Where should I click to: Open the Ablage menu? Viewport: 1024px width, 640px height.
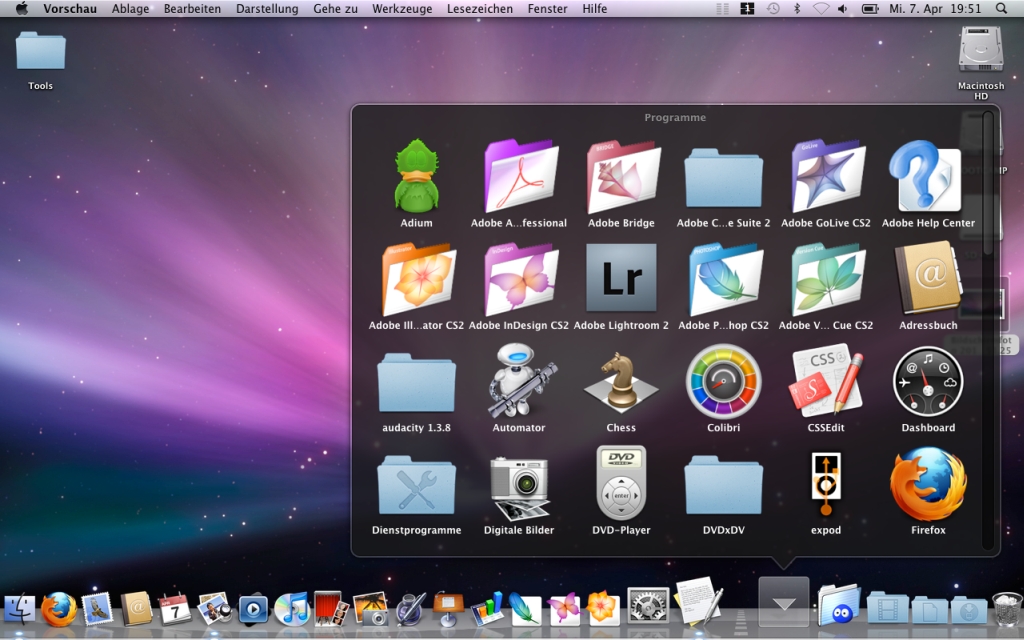click(x=130, y=8)
